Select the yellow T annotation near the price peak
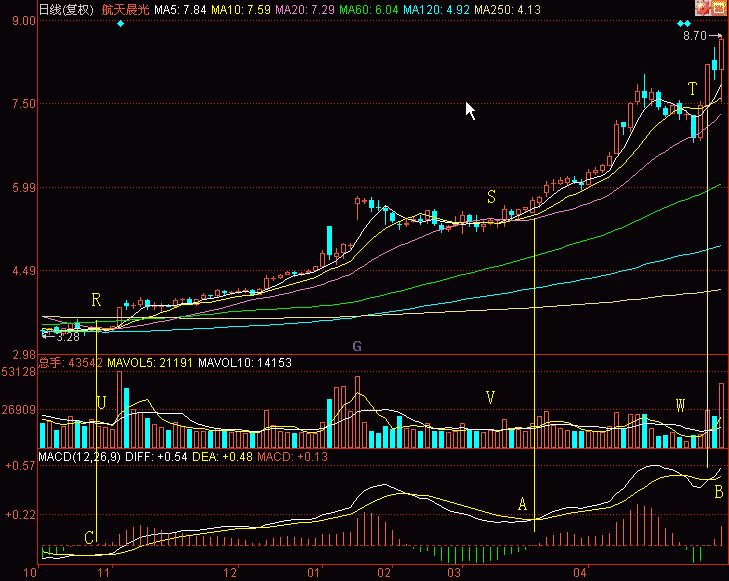The height and width of the screenshot is (581, 729). coord(692,90)
